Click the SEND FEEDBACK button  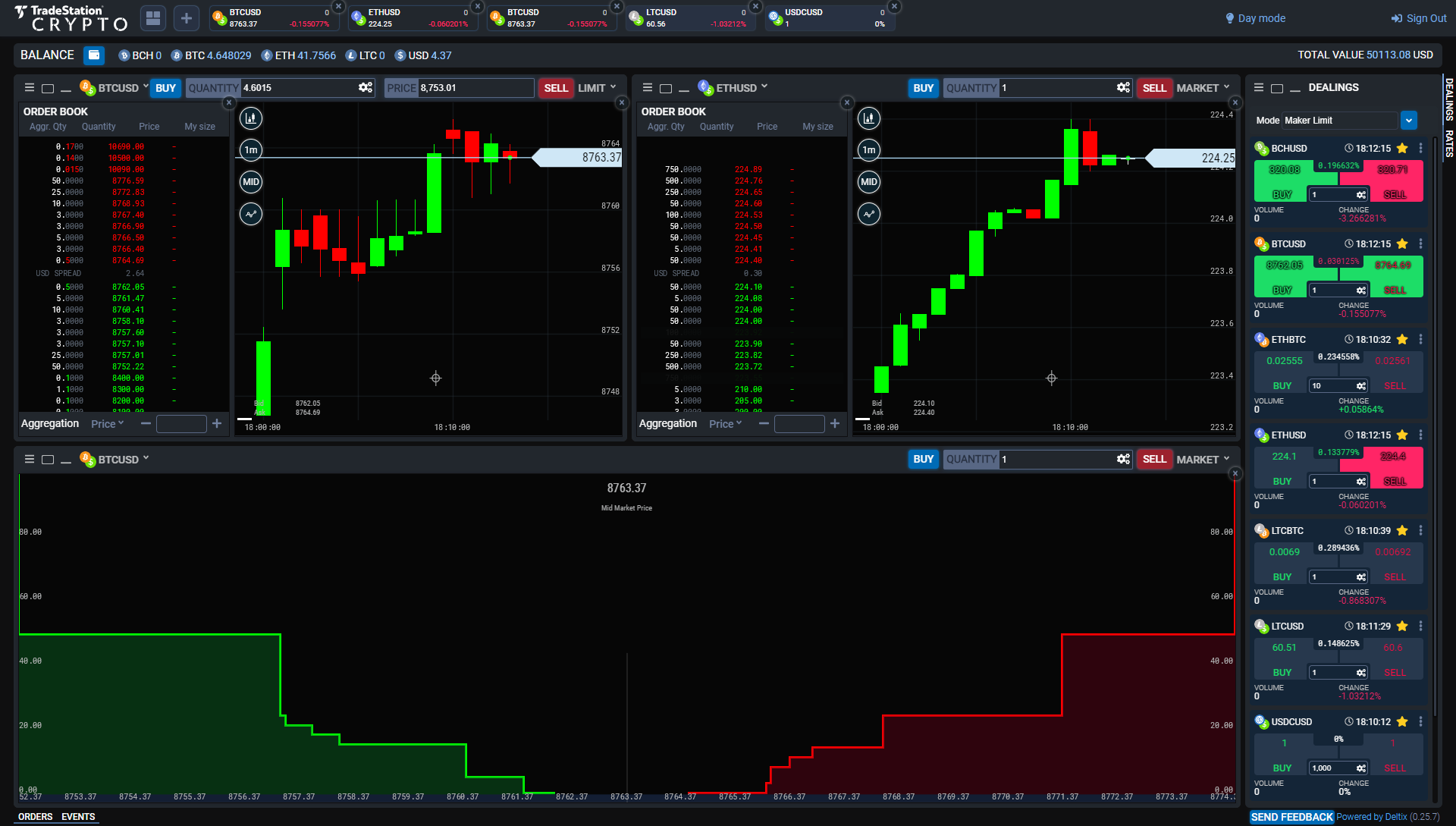pos(1292,817)
